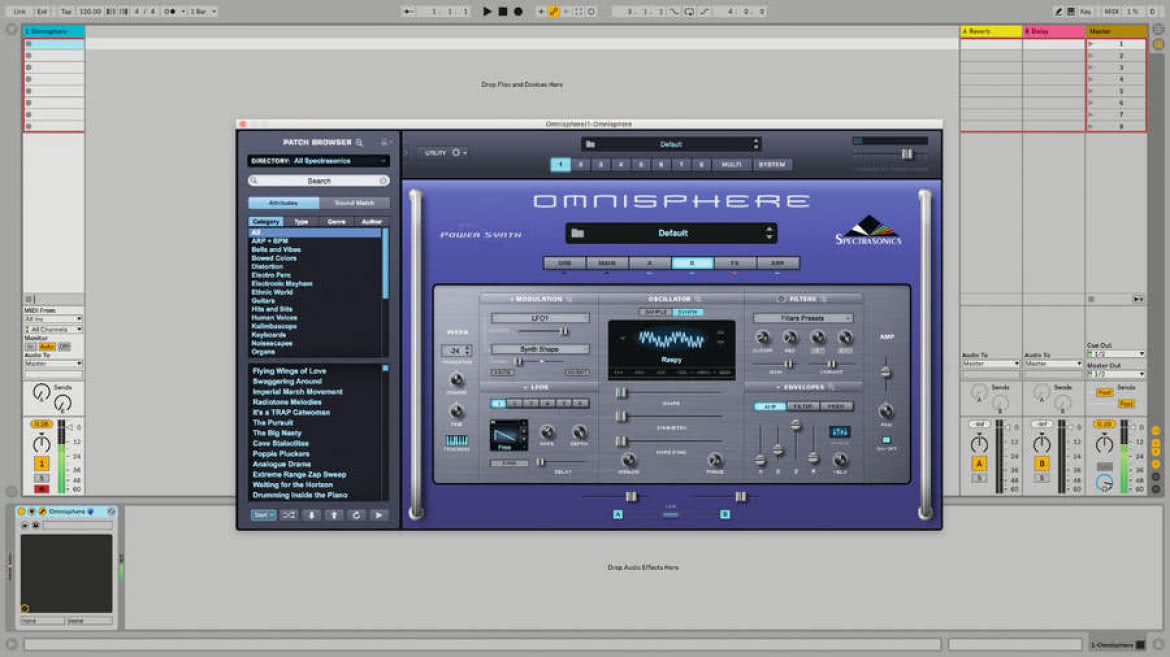Click the Omnisphere track activator button
1170x657 pixels.
point(41,464)
